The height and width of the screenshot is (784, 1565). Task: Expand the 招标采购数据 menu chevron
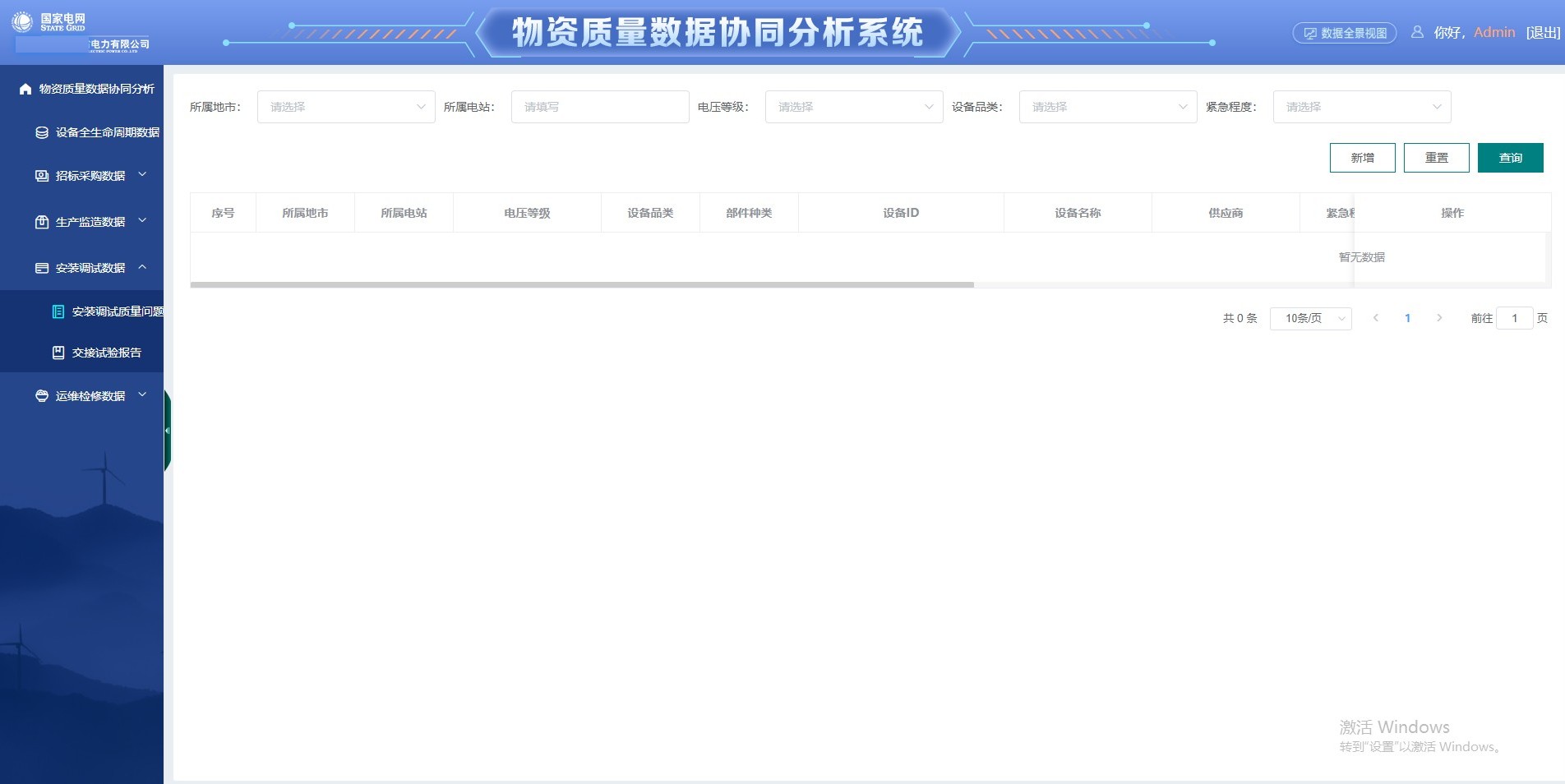pos(141,176)
